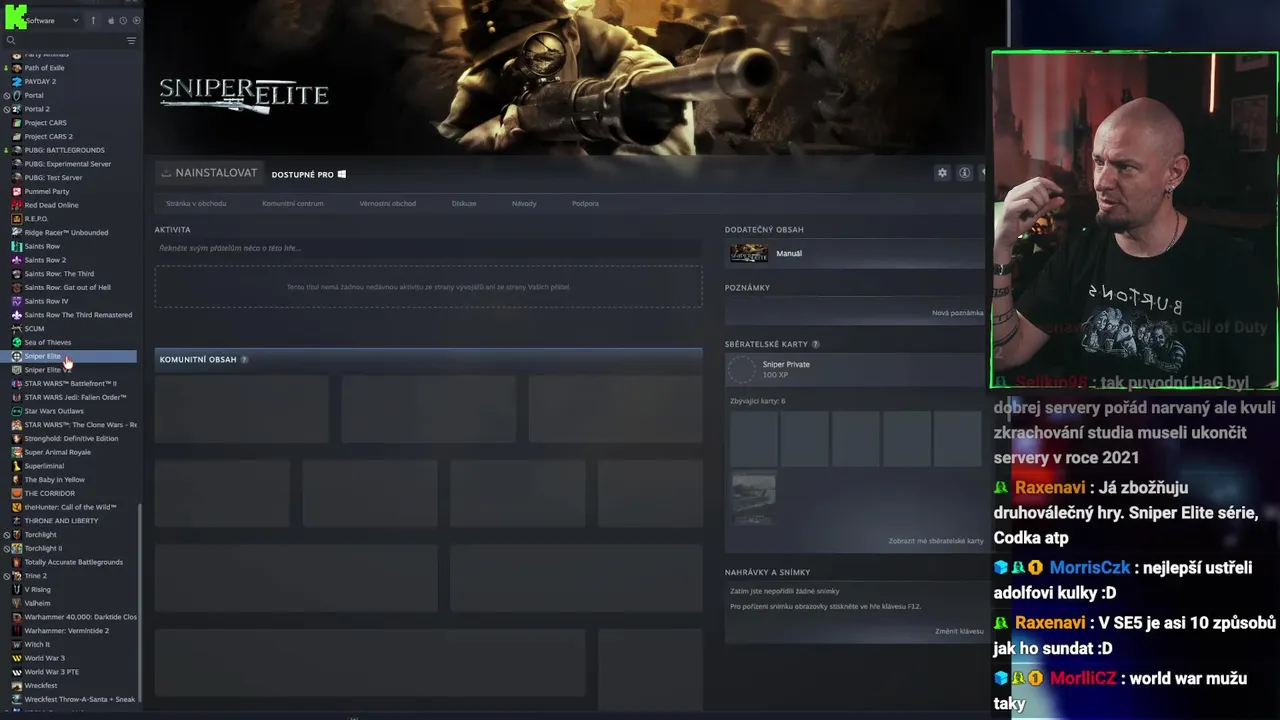
Task: Open Diskuze tab
Action: pyautogui.click(x=464, y=203)
